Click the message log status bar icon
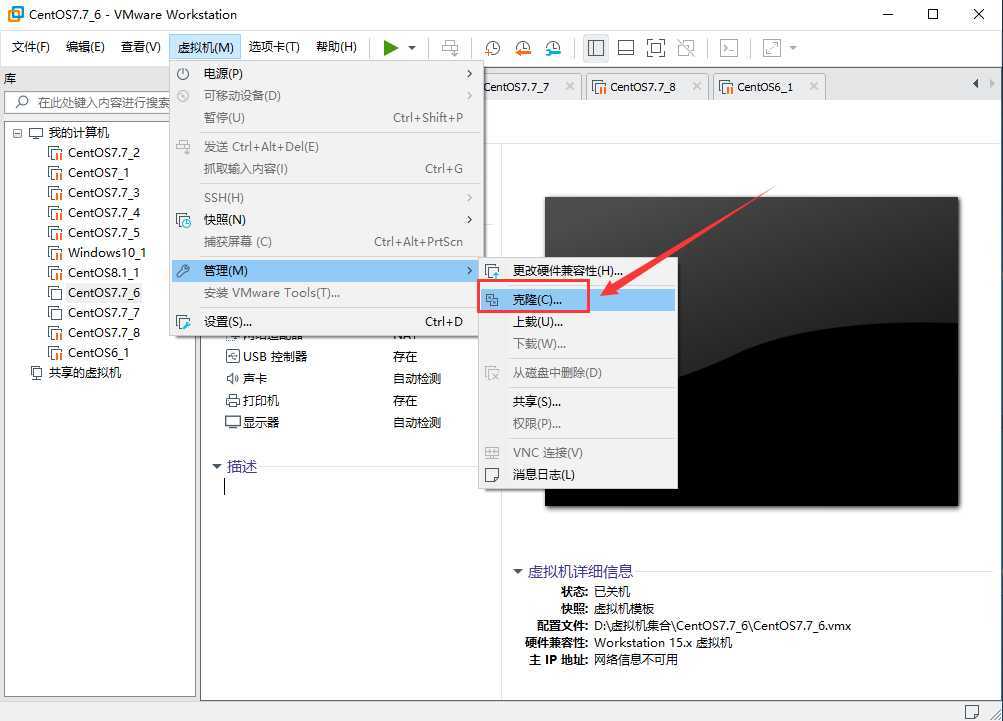Image resolution: width=1003 pixels, height=721 pixels. click(x=971, y=711)
